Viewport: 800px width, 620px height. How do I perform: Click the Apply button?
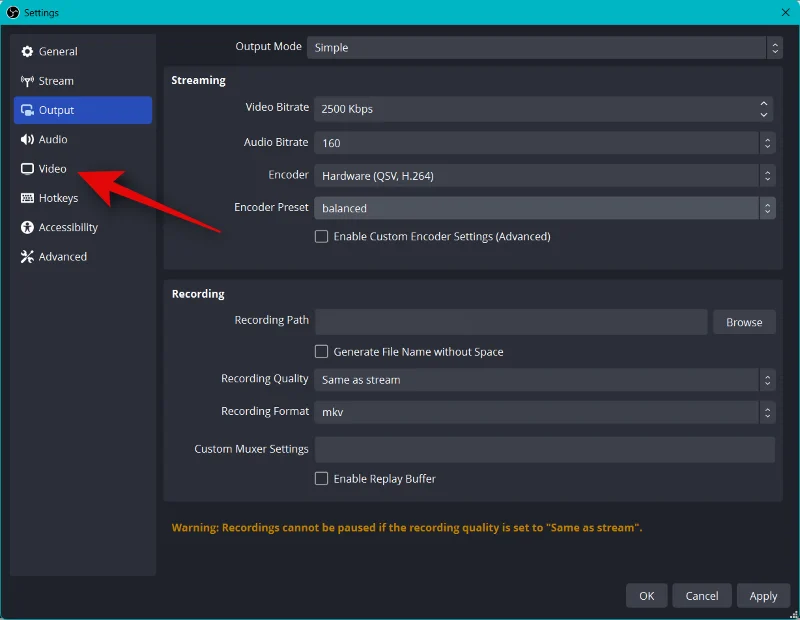[763, 596]
